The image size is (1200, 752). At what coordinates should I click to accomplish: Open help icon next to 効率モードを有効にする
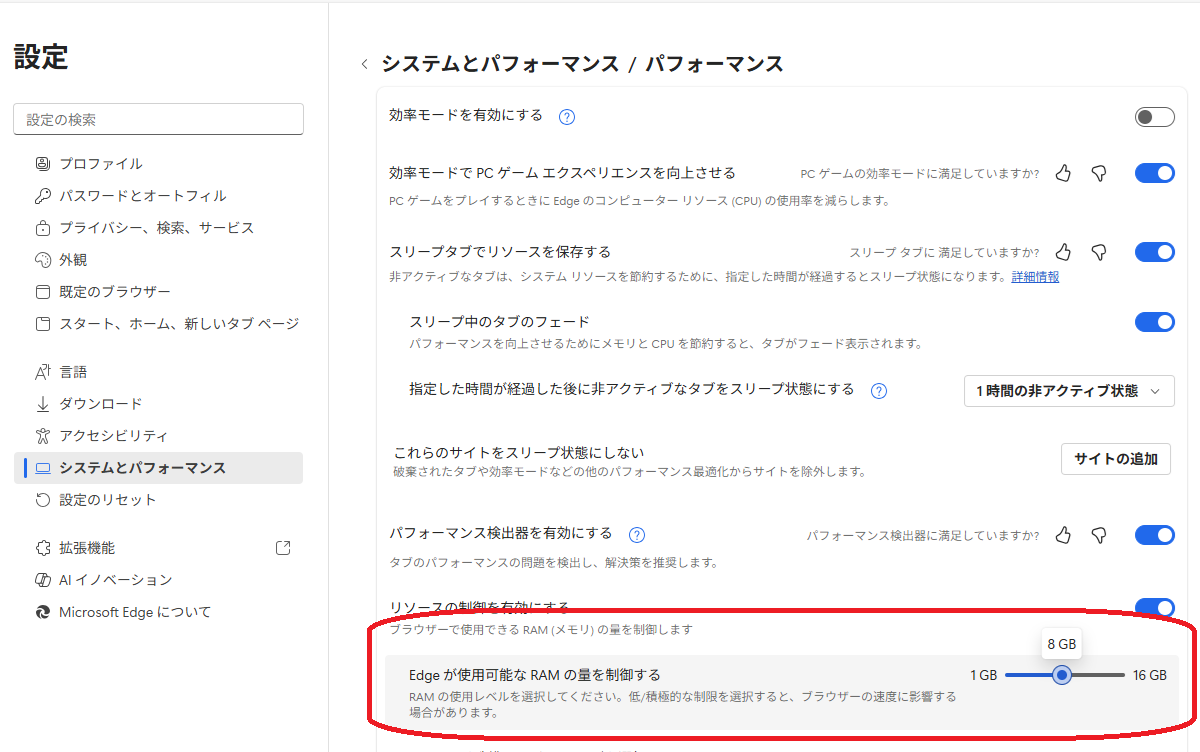pos(567,117)
